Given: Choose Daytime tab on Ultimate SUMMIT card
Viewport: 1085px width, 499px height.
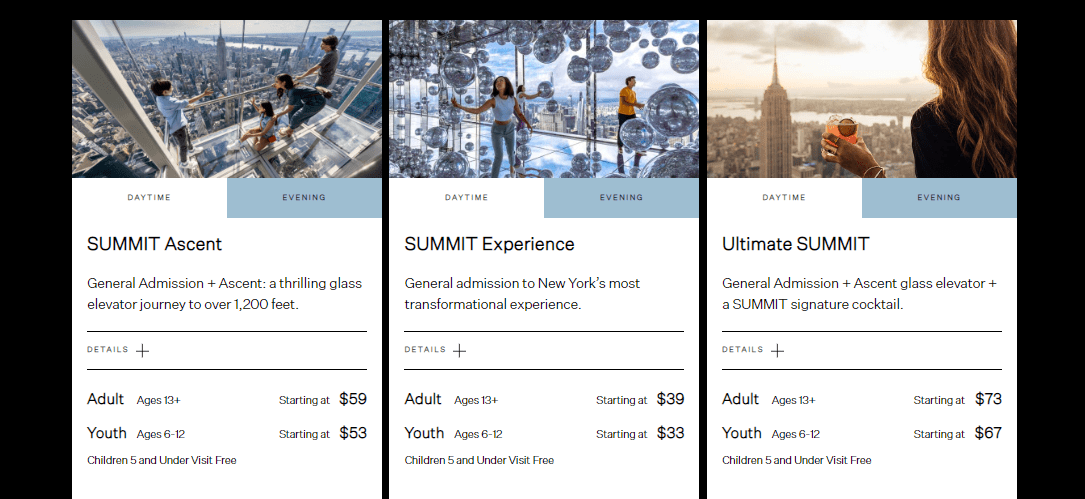Looking at the screenshot, I should coord(784,198).
